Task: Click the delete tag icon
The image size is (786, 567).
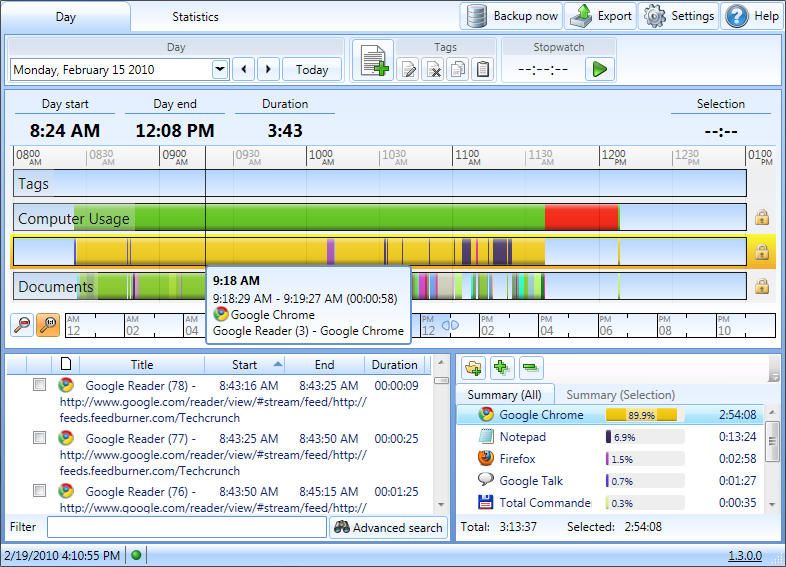Action: (x=433, y=69)
